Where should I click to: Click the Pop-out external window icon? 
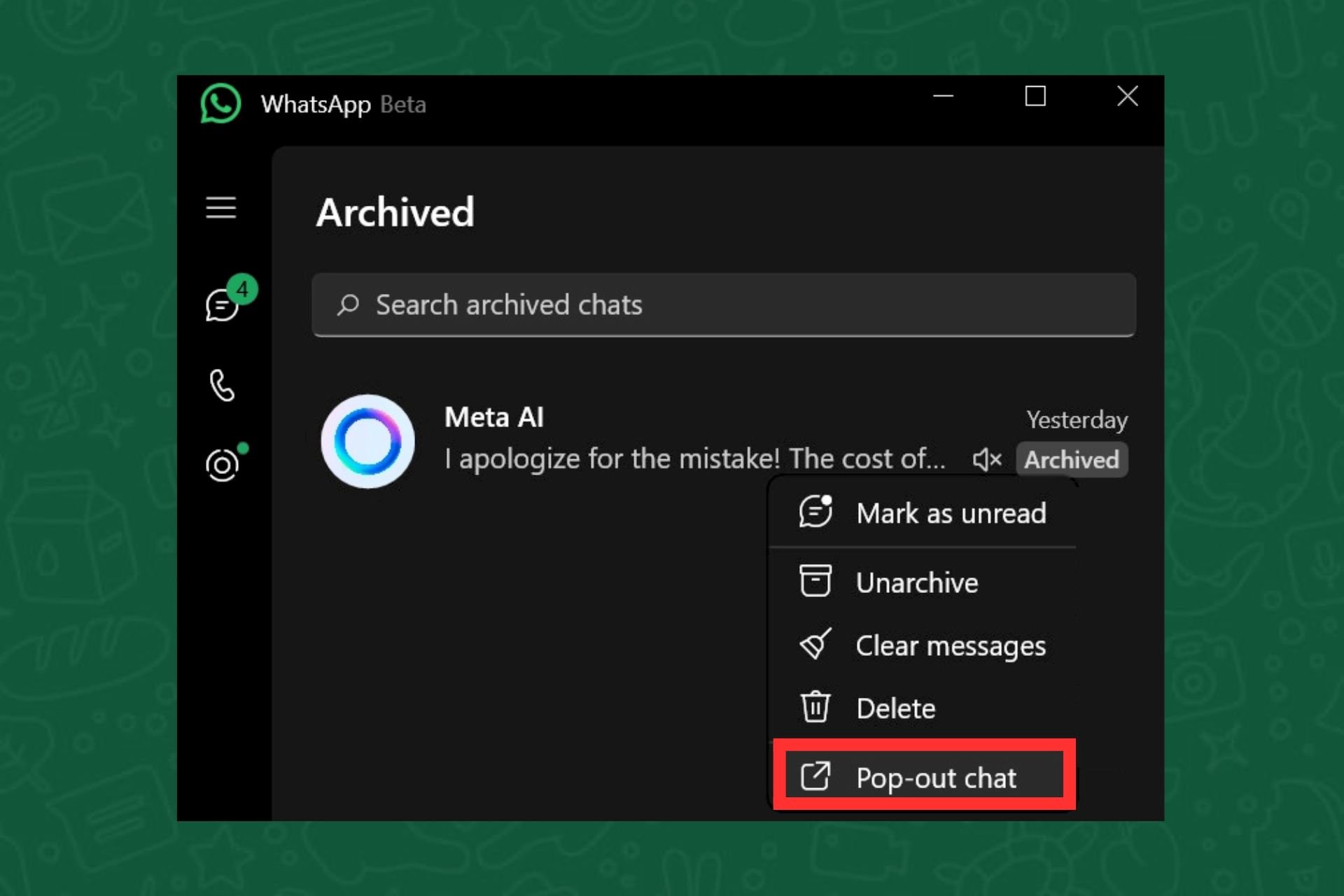[x=815, y=776]
